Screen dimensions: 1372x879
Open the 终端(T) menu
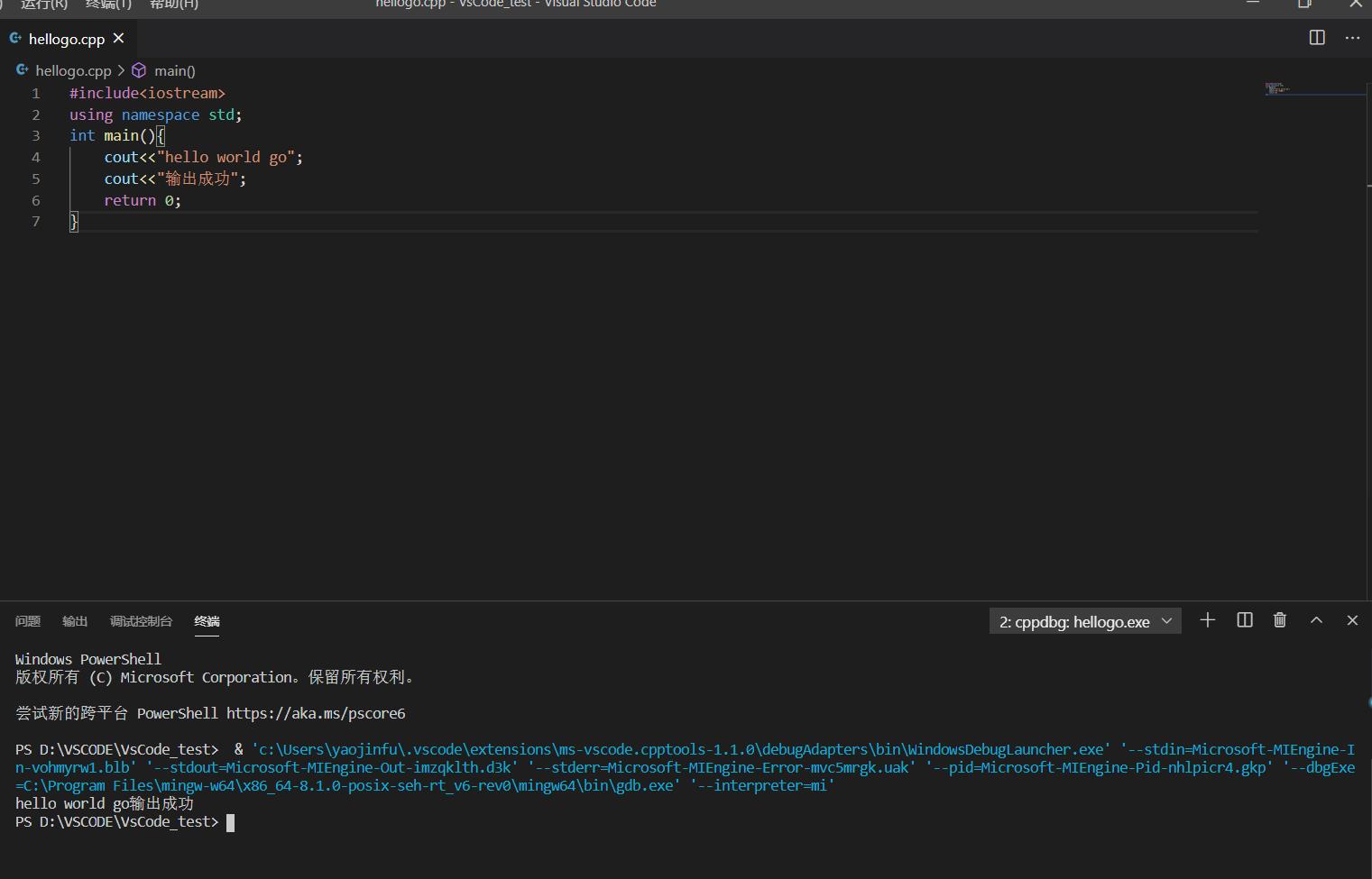(x=108, y=5)
